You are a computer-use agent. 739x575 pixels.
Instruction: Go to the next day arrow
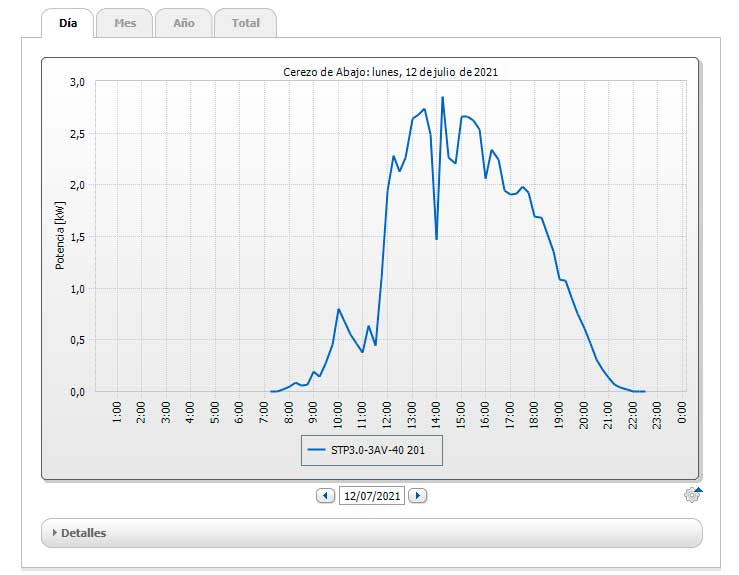tap(418, 496)
